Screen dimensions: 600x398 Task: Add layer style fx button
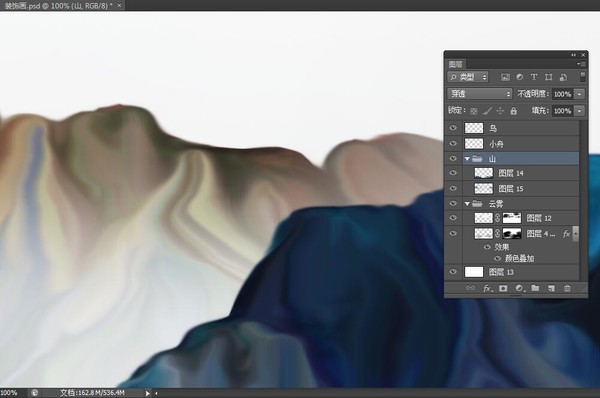[x=487, y=288]
